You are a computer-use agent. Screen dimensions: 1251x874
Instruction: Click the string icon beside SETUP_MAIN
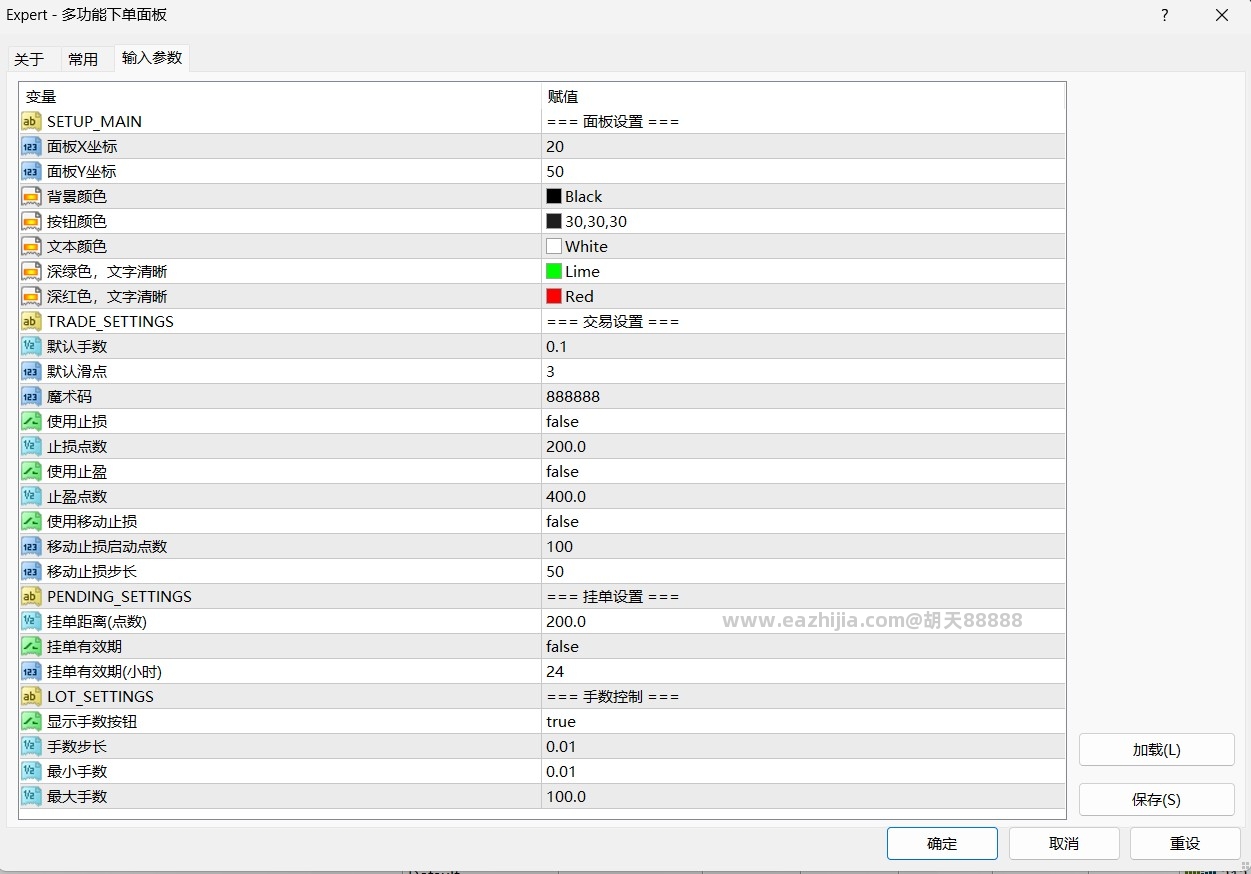click(31, 121)
